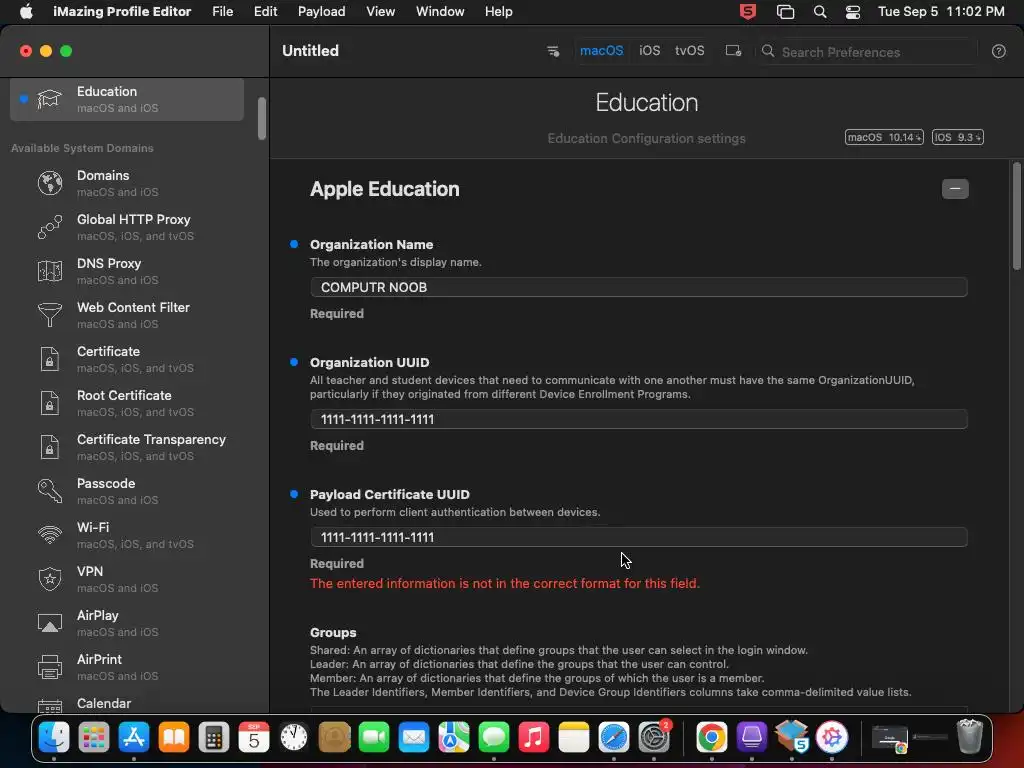1024x768 pixels.
Task: Open the VPN shield icon
Action: coord(50,579)
